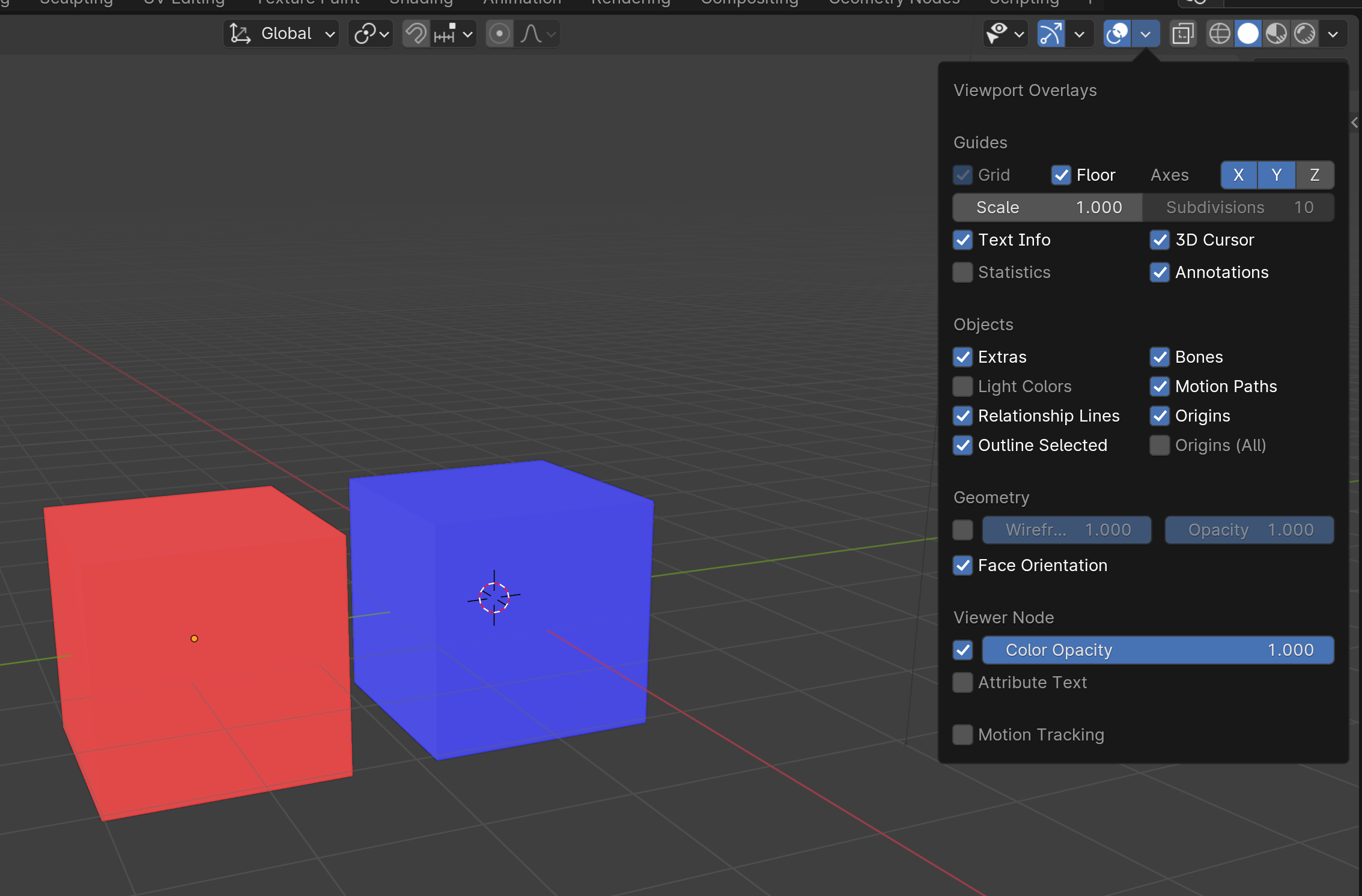This screenshot has height=896, width=1362.
Task: Uncheck the Motion Paths checkbox
Action: pos(1160,387)
